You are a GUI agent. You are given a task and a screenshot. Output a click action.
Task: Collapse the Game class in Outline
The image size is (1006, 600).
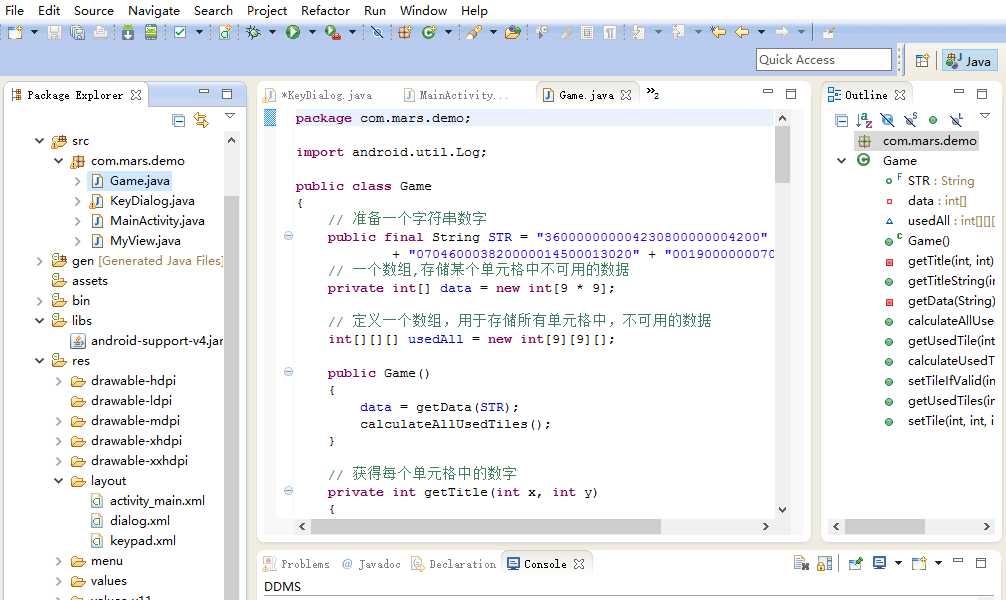coord(842,160)
